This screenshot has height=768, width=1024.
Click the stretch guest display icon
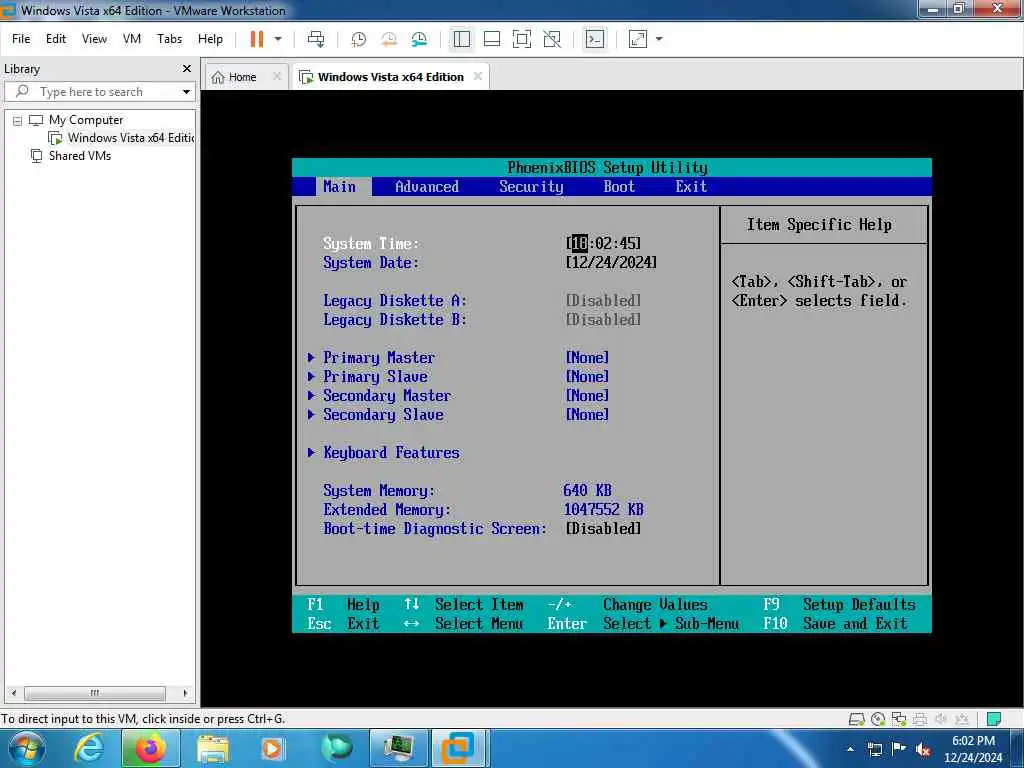(x=637, y=39)
